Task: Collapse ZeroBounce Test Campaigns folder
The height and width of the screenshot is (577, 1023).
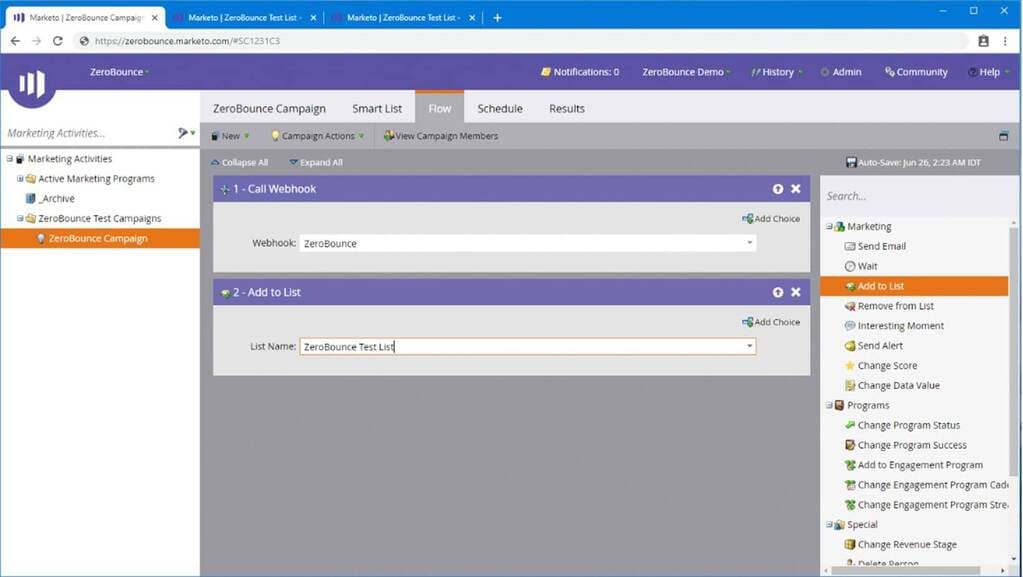Action: (x=20, y=218)
